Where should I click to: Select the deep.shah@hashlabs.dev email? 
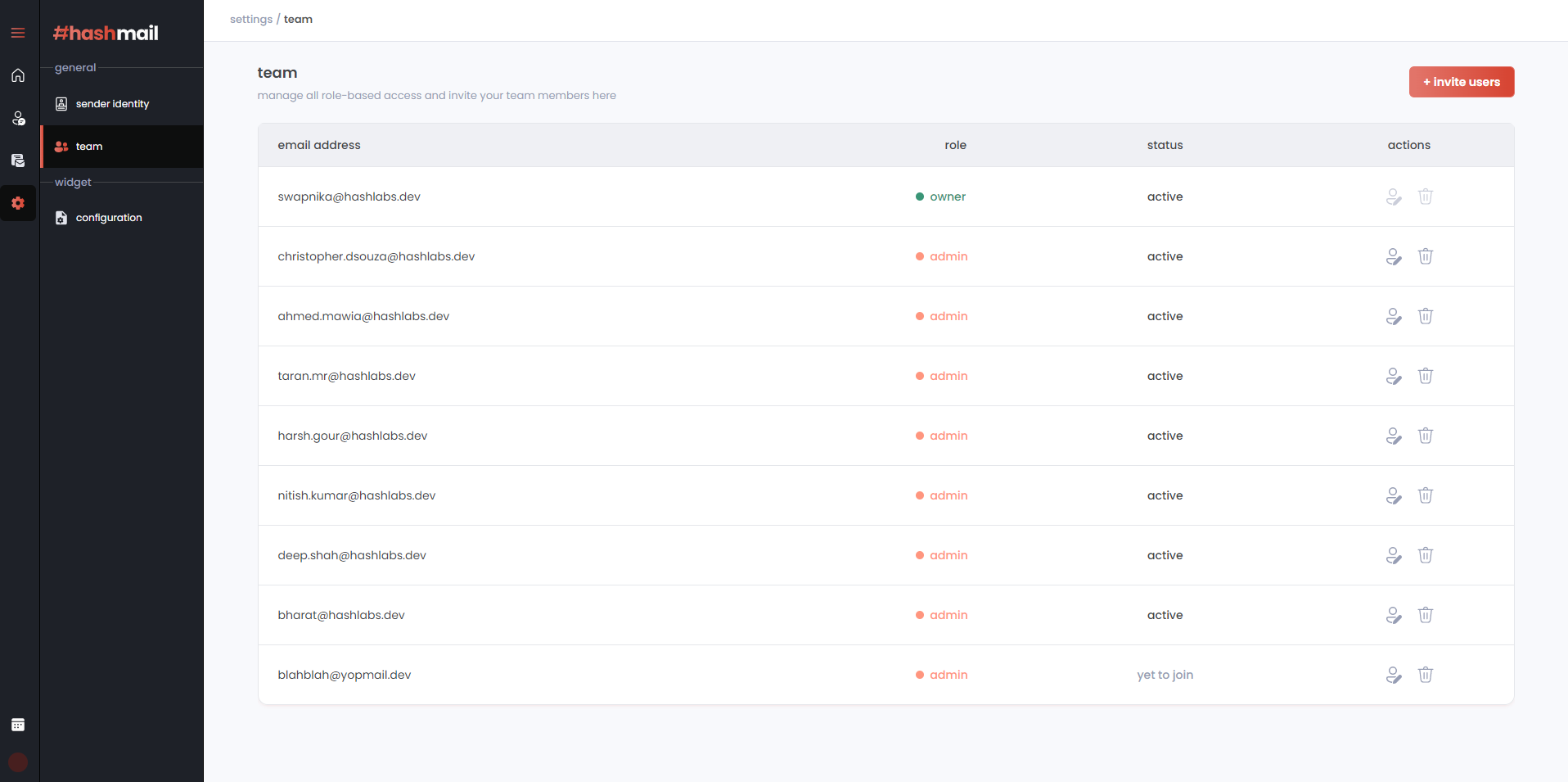tap(352, 555)
